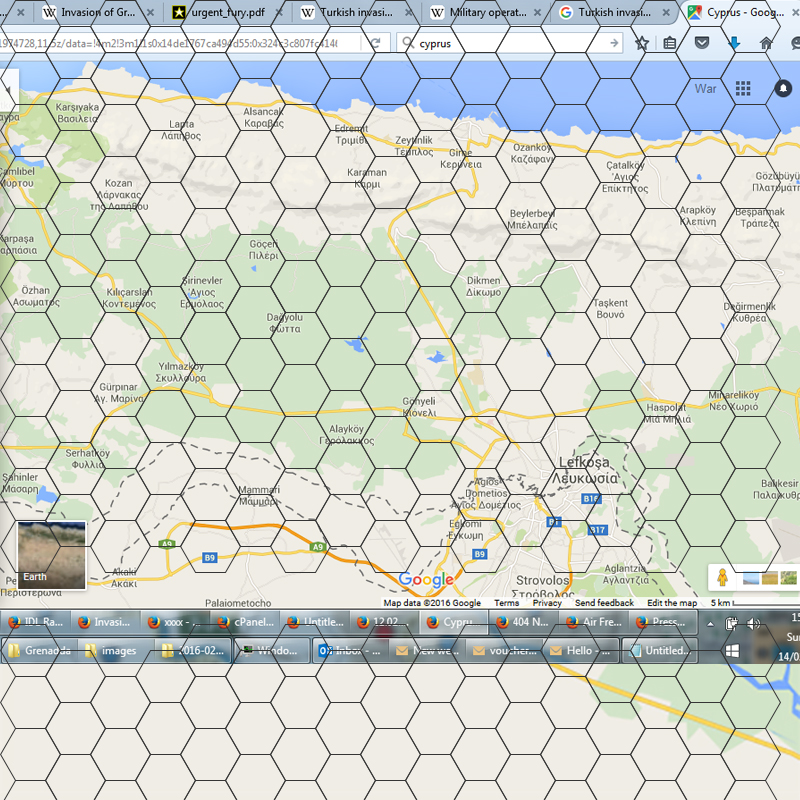Open '404 N...' Firefox taskbar window
This screenshot has height=800, width=800.
524,622
